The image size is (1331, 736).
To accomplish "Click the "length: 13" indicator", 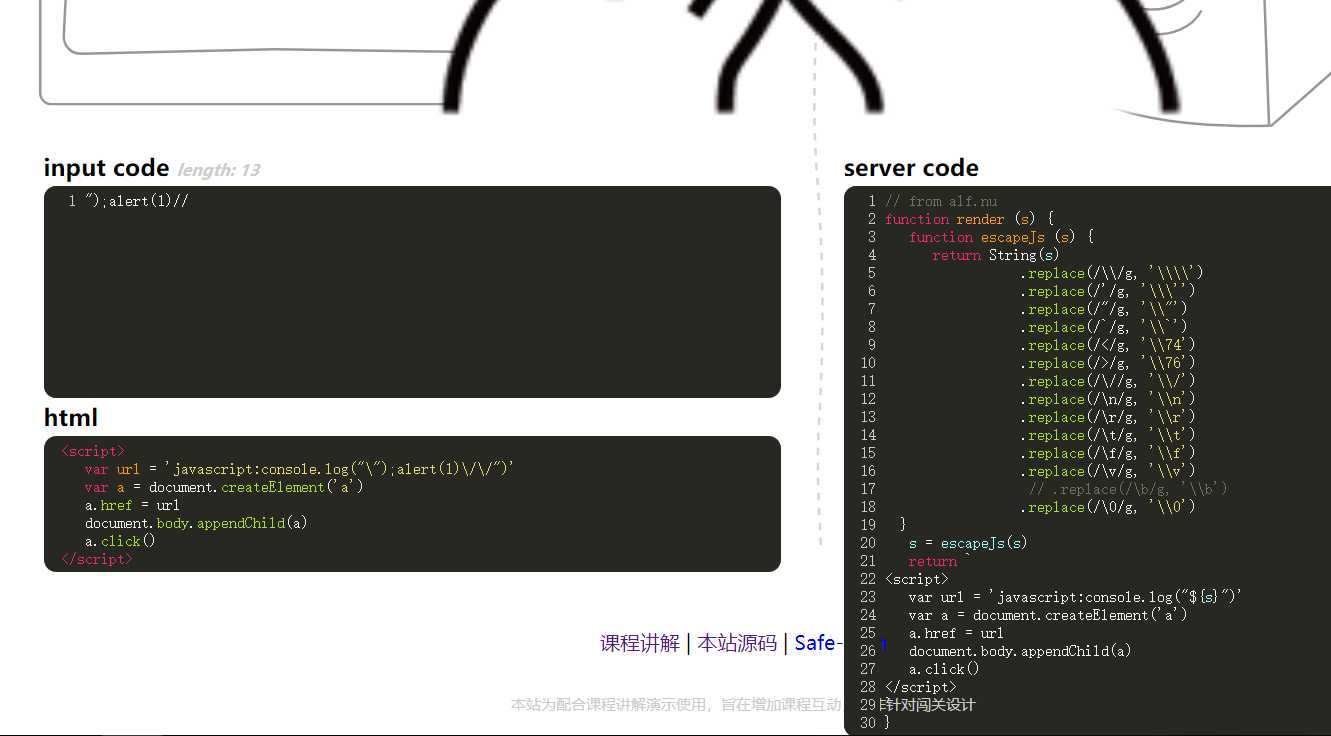I will 219,170.
